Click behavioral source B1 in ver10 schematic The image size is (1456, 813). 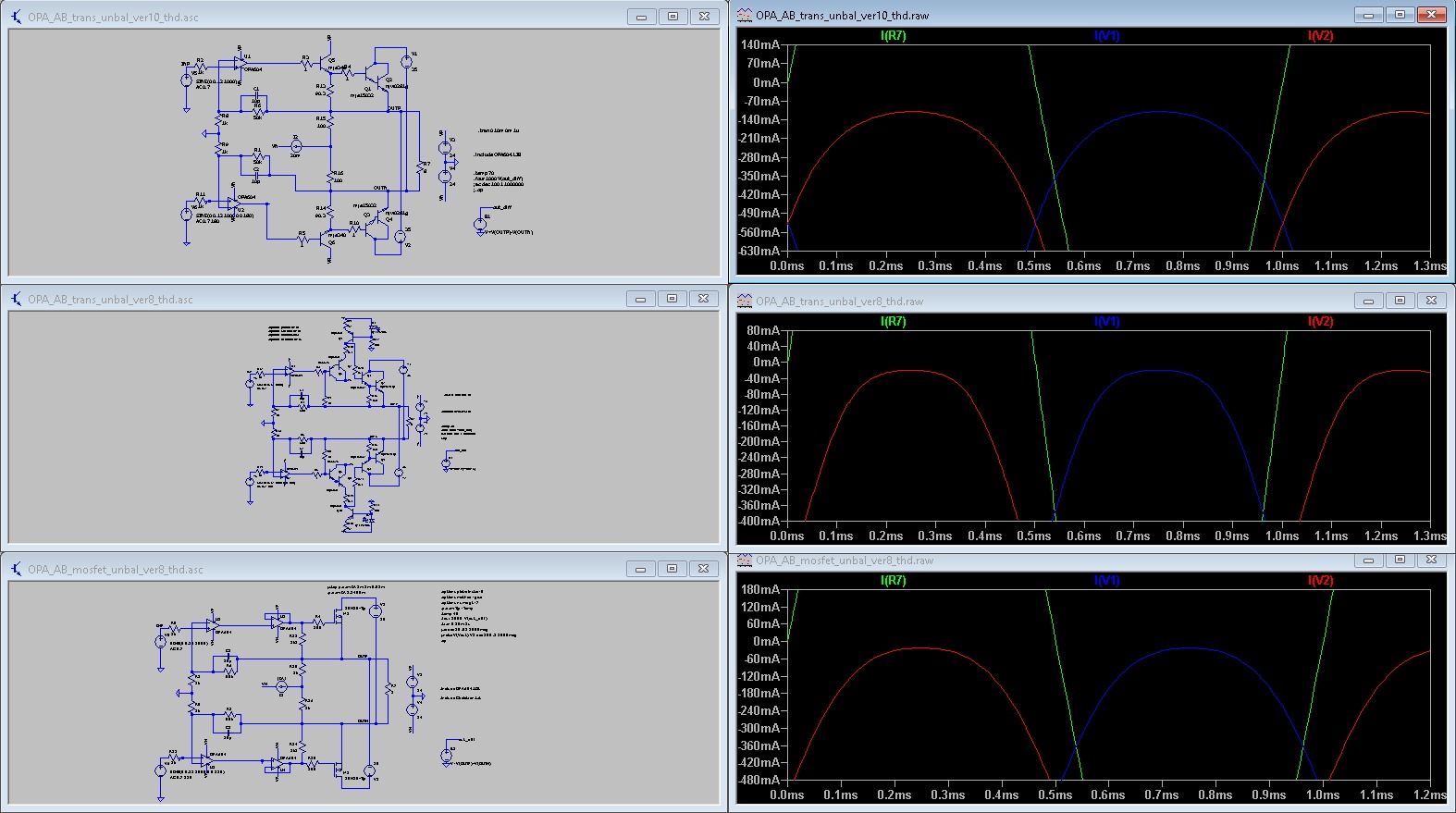tap(480, 224)
